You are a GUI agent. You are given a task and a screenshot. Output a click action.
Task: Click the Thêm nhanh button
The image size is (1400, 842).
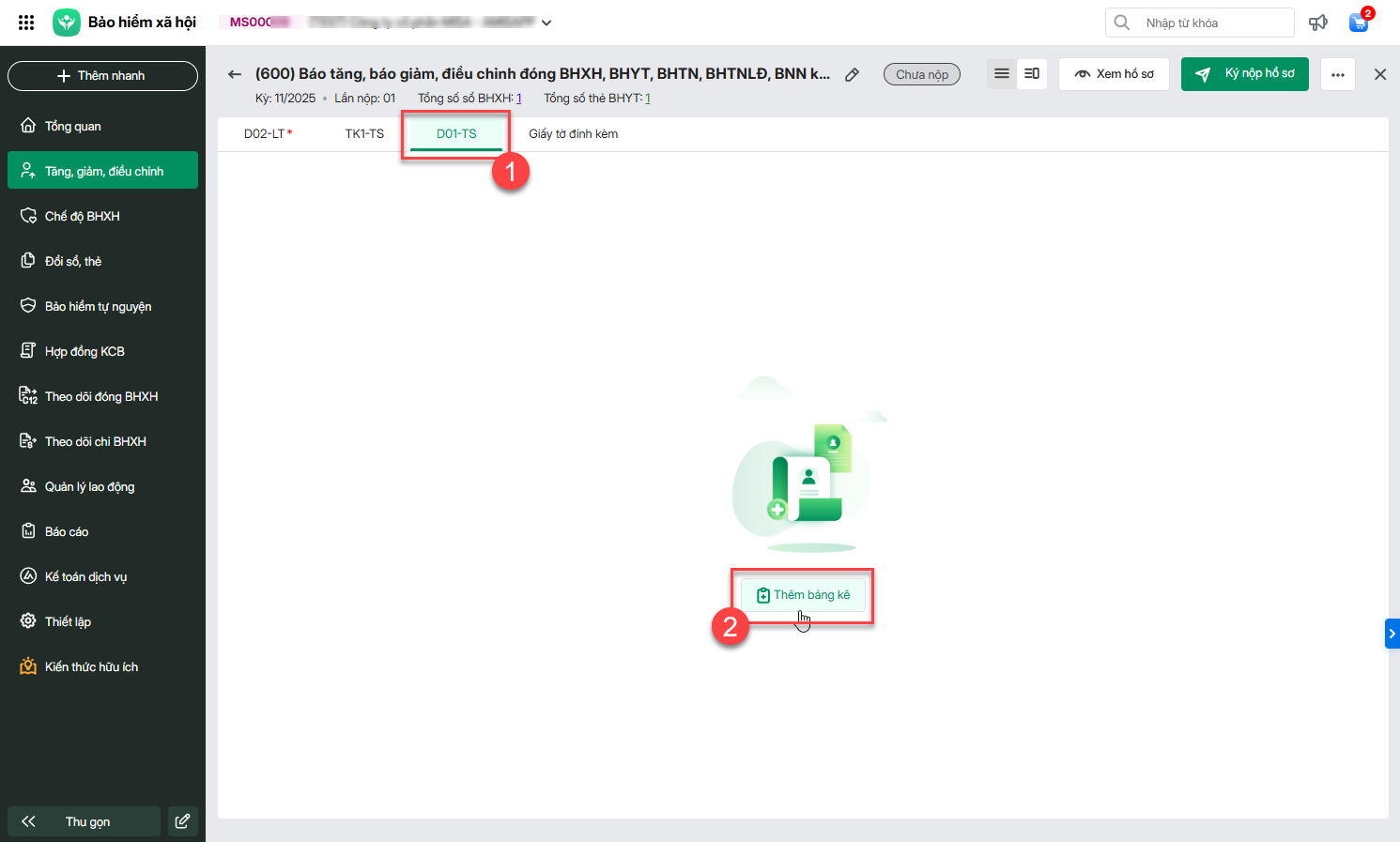[102, 76]
